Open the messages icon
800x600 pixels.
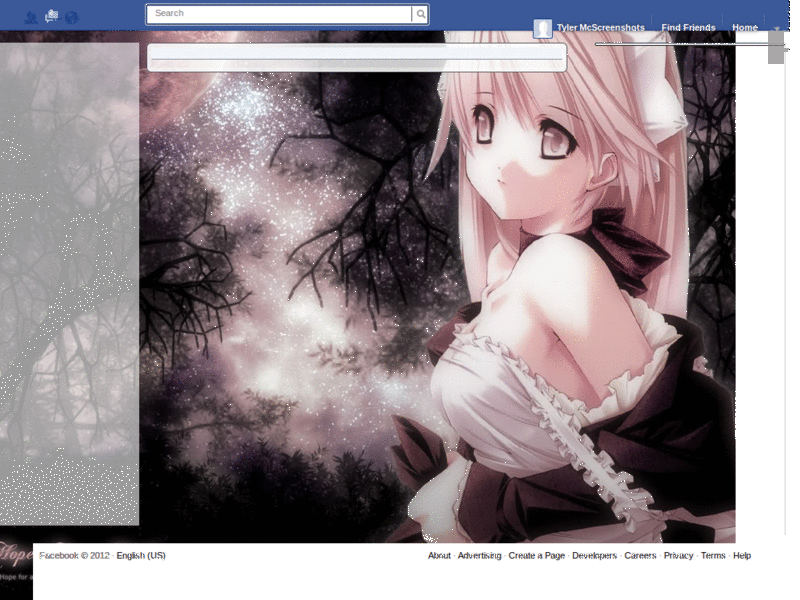[52, 17]
